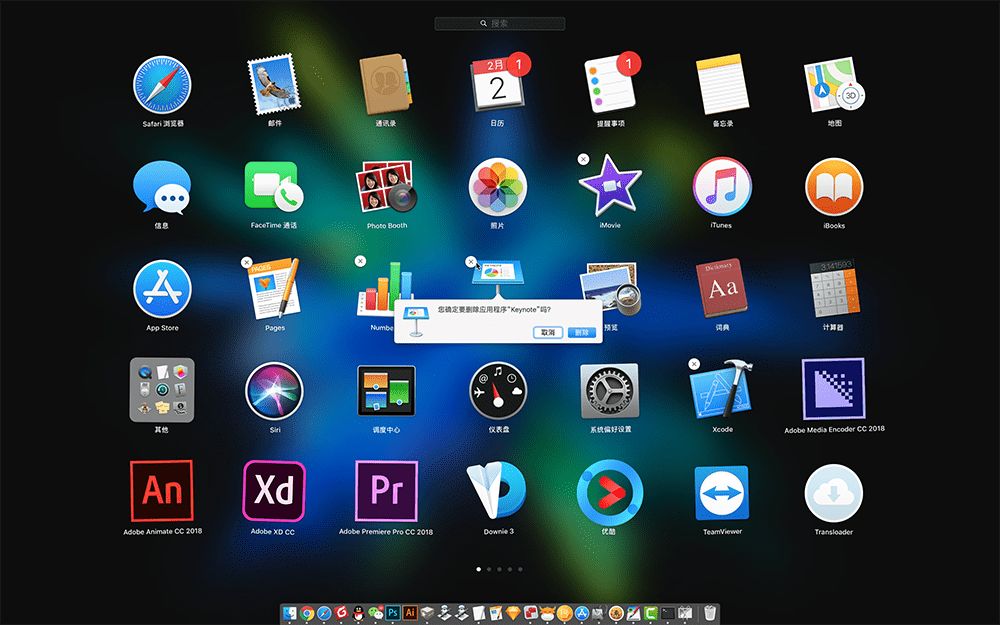Go to the third Launchpad page dot
The height and width of the screenshot is (625, 1000).
coord(499,569)
